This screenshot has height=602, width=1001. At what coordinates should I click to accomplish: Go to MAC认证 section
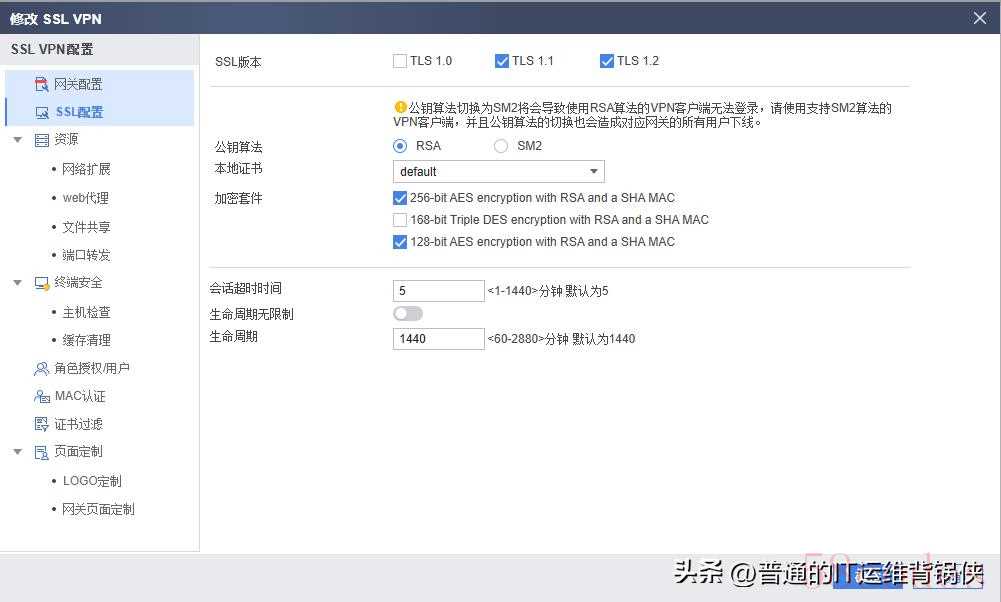[80, 396]
